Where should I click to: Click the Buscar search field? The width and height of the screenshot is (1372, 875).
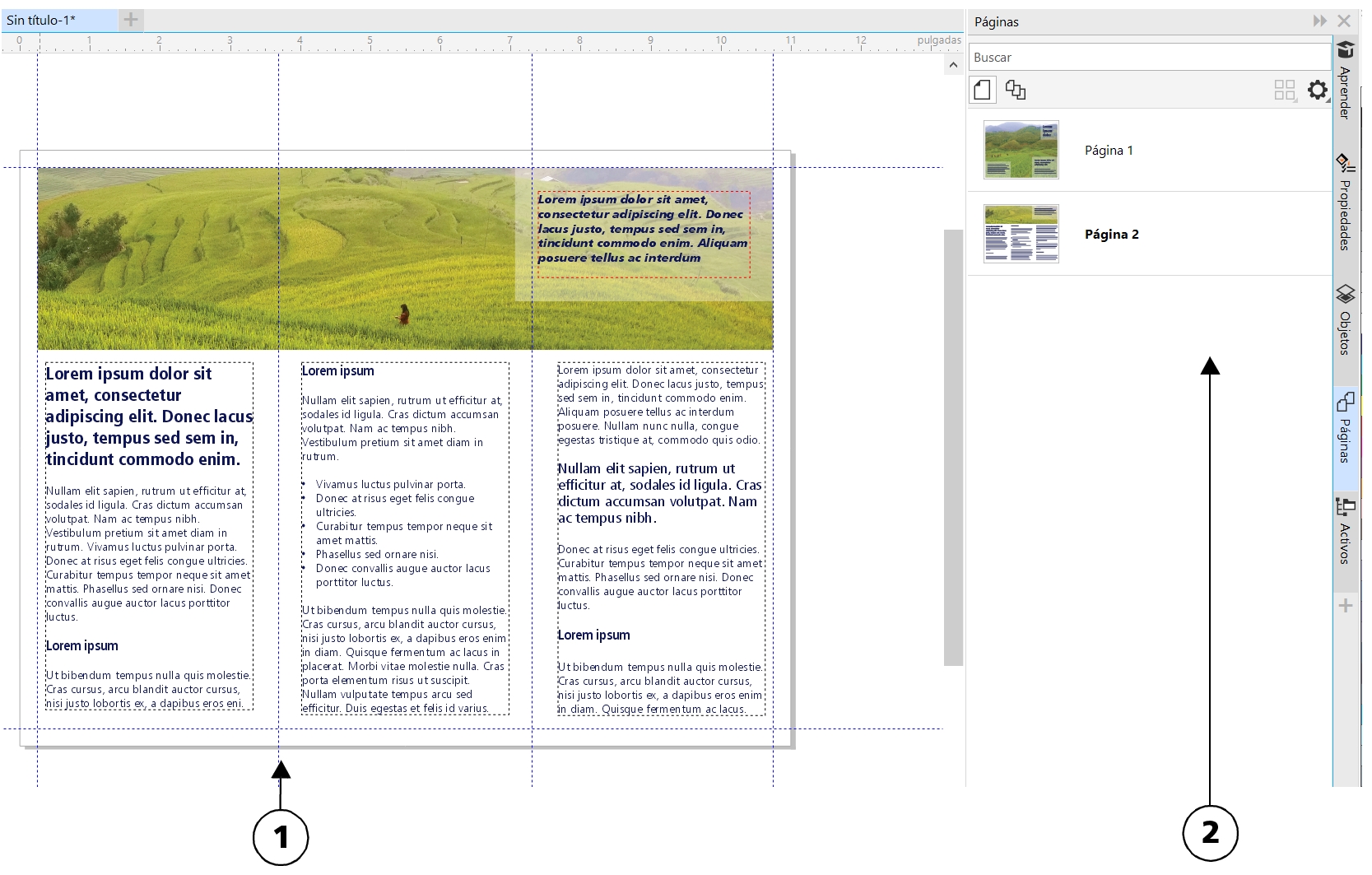(1149, 58)
